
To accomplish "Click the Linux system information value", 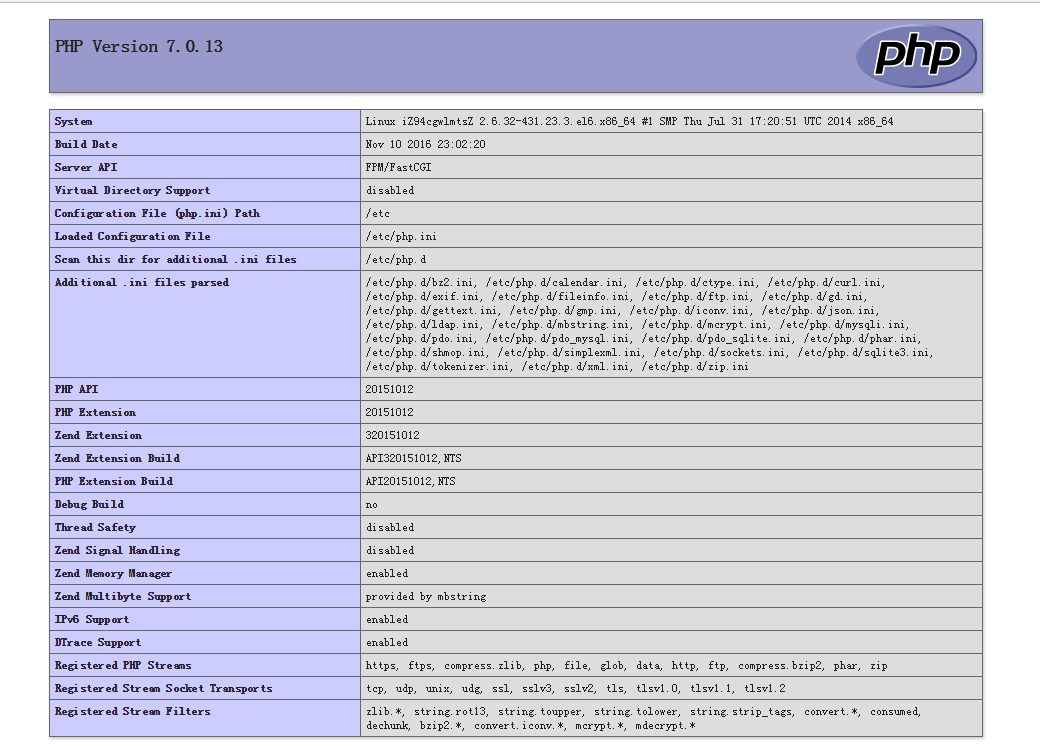I will [x=629, y=121].
